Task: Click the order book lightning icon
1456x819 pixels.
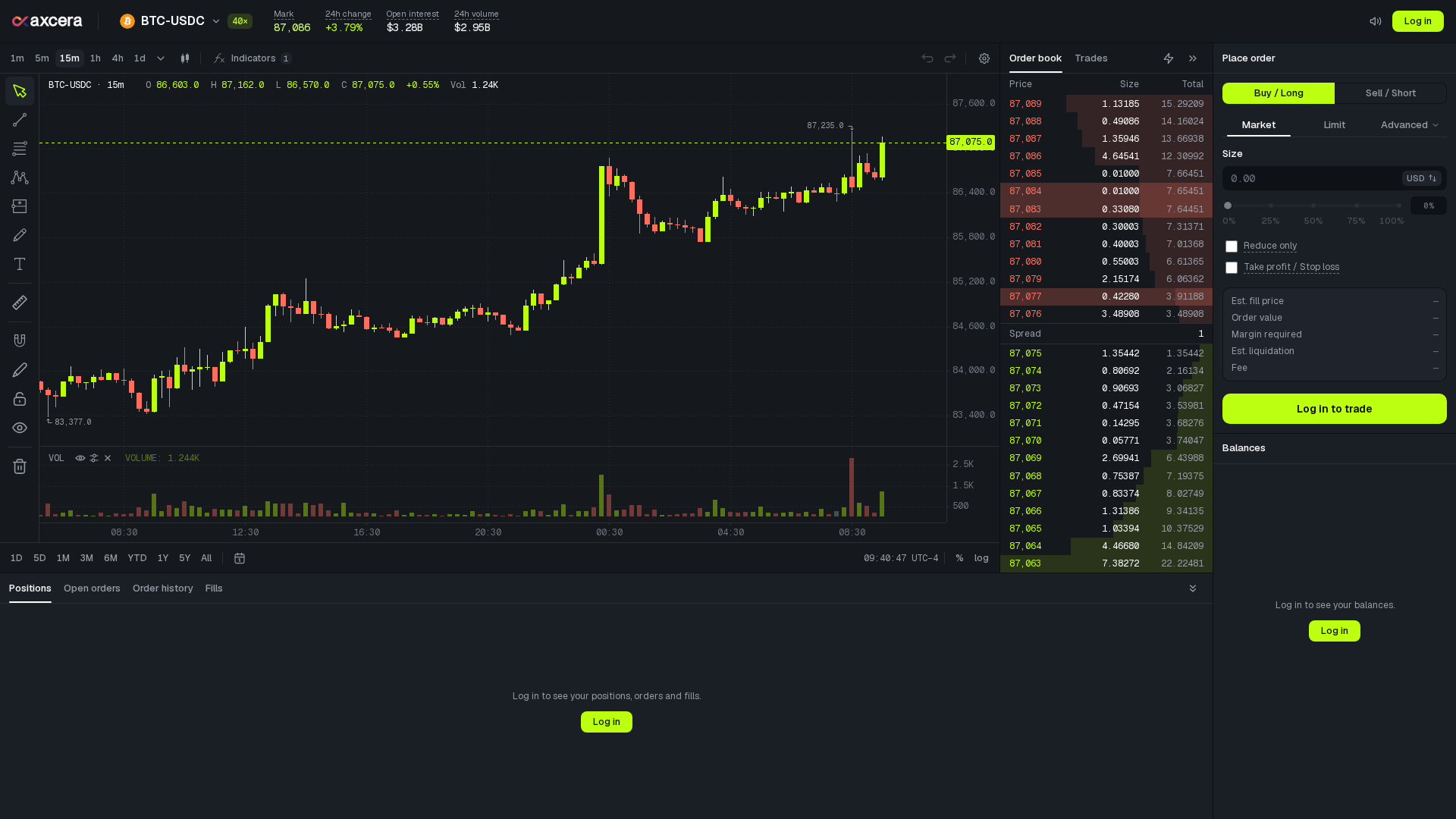Action: 1169,58
